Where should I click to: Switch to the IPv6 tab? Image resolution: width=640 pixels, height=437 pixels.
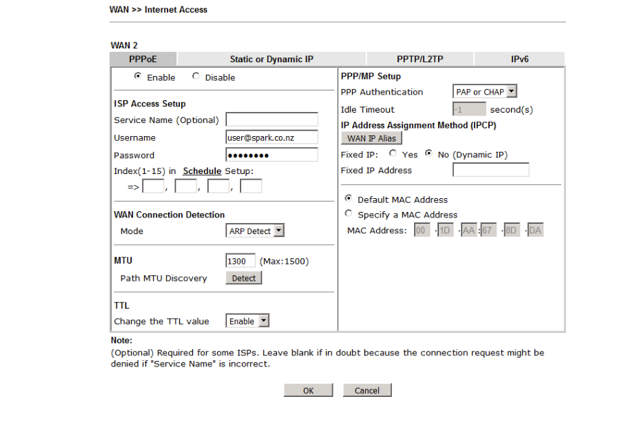(x=520, y=59)
